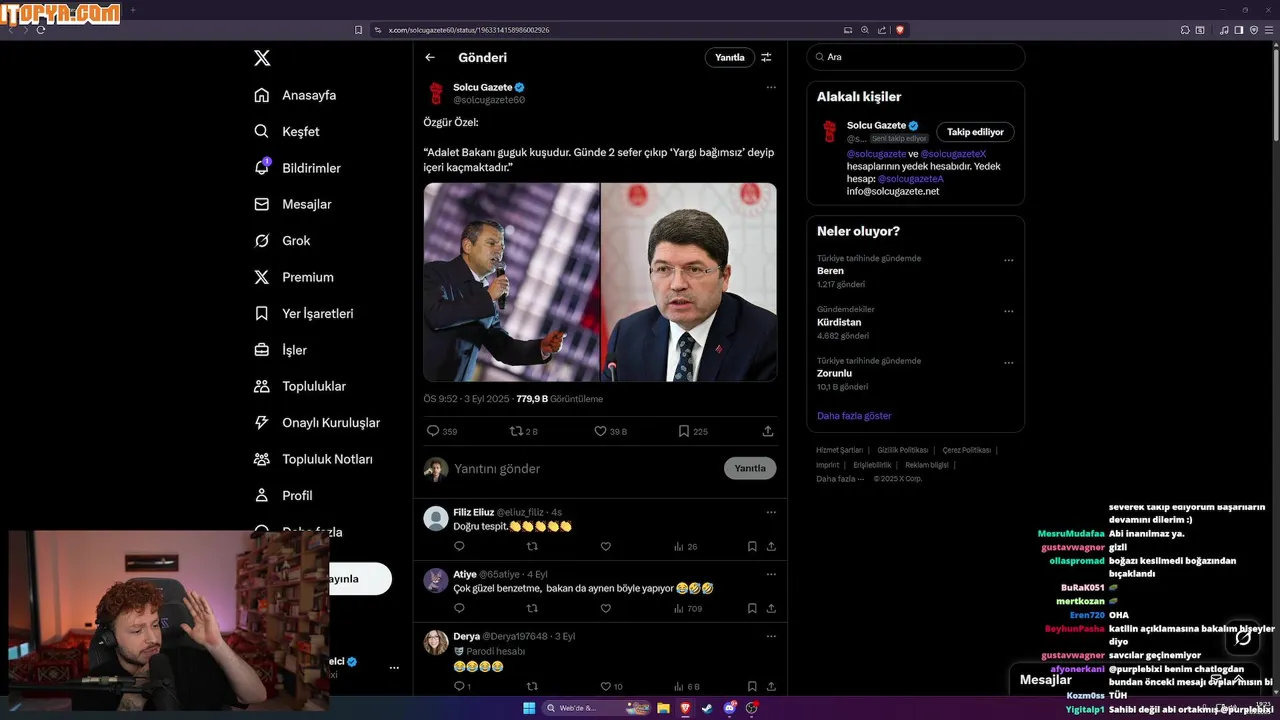This screenshot has width=1280, height=720.
Task: Reply to Filiz Eliuz's comment
Action: pyautogui.click(x=459, y=546)
